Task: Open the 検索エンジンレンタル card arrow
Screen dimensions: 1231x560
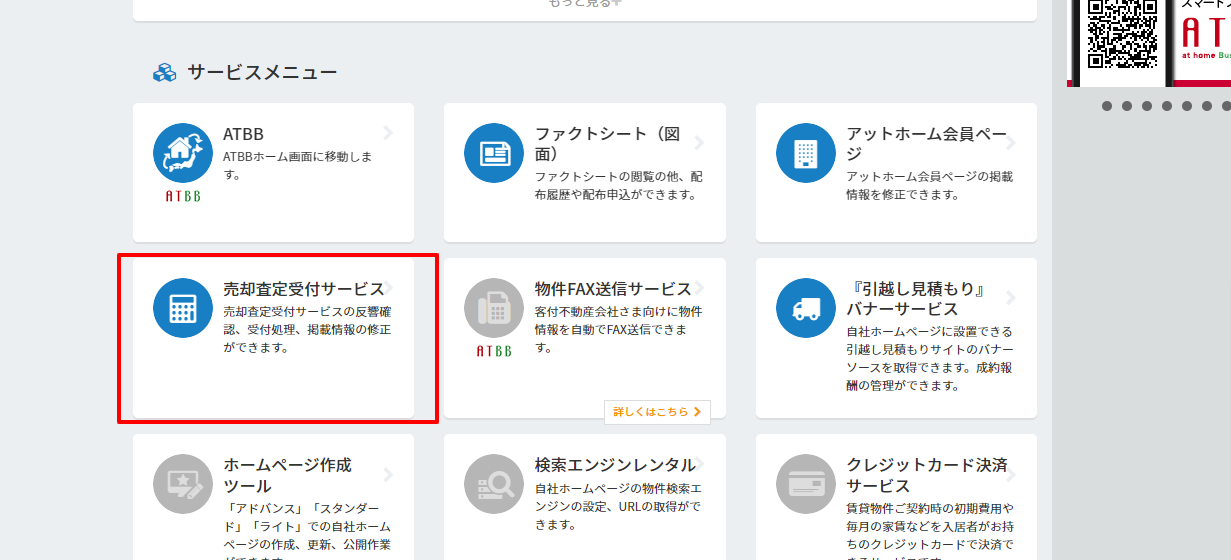Action: click(699, 465)
